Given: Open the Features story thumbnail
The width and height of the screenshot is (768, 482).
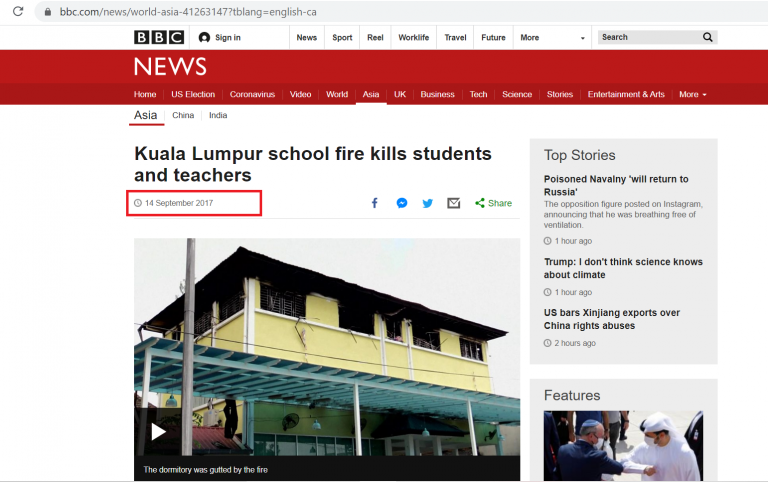Looking at the screenshot, I should (x=623, y=446).
